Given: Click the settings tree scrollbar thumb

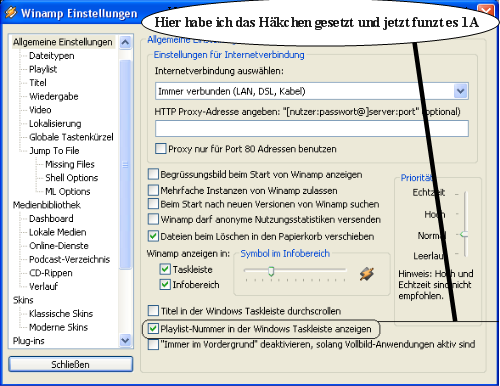Looking at the screenshot, I should coord(125,164).
